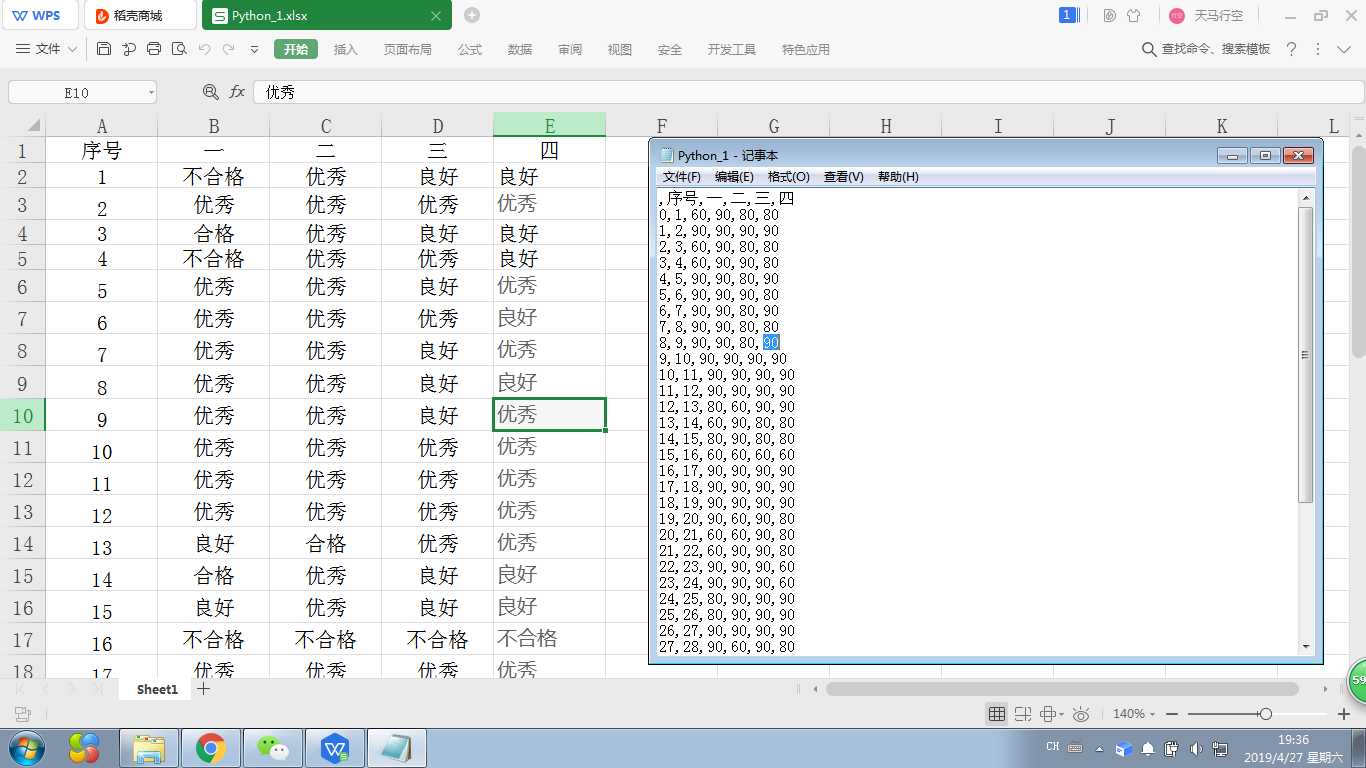Click the print icon
Image resolution: width=1366 pixels, height=768 pixels.
point(154,49)
